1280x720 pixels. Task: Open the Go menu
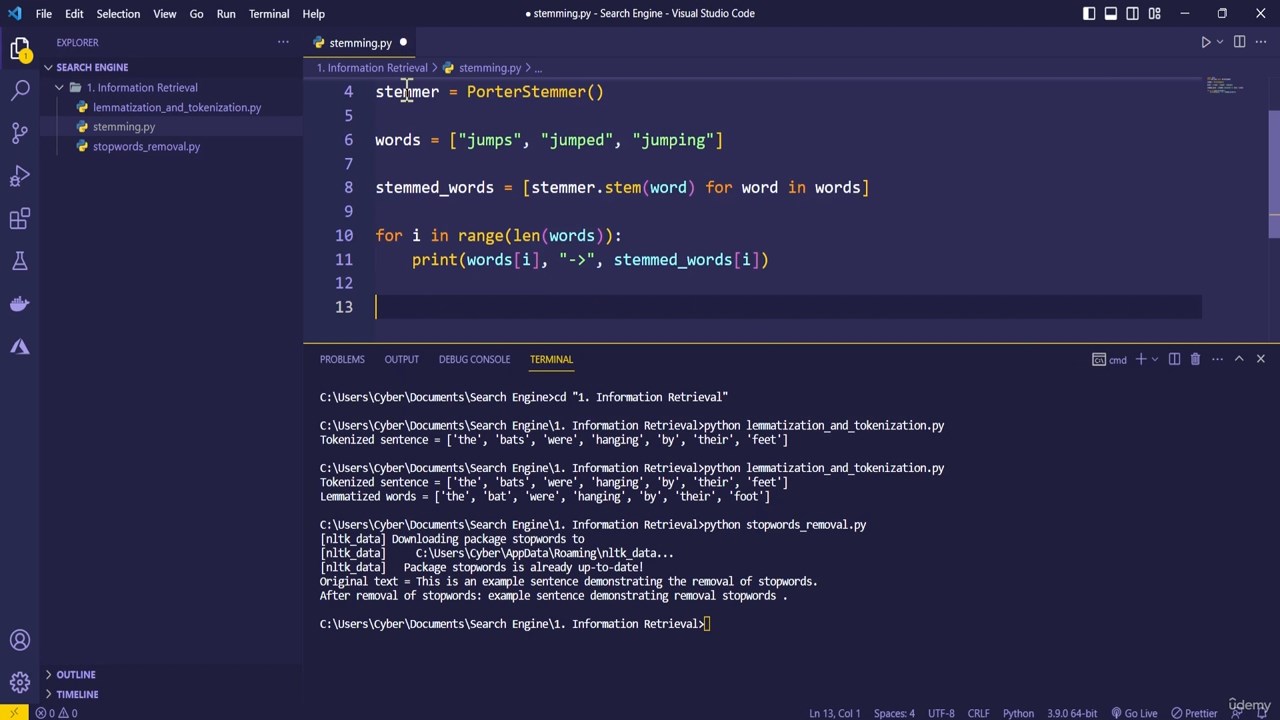coord(196,13)
